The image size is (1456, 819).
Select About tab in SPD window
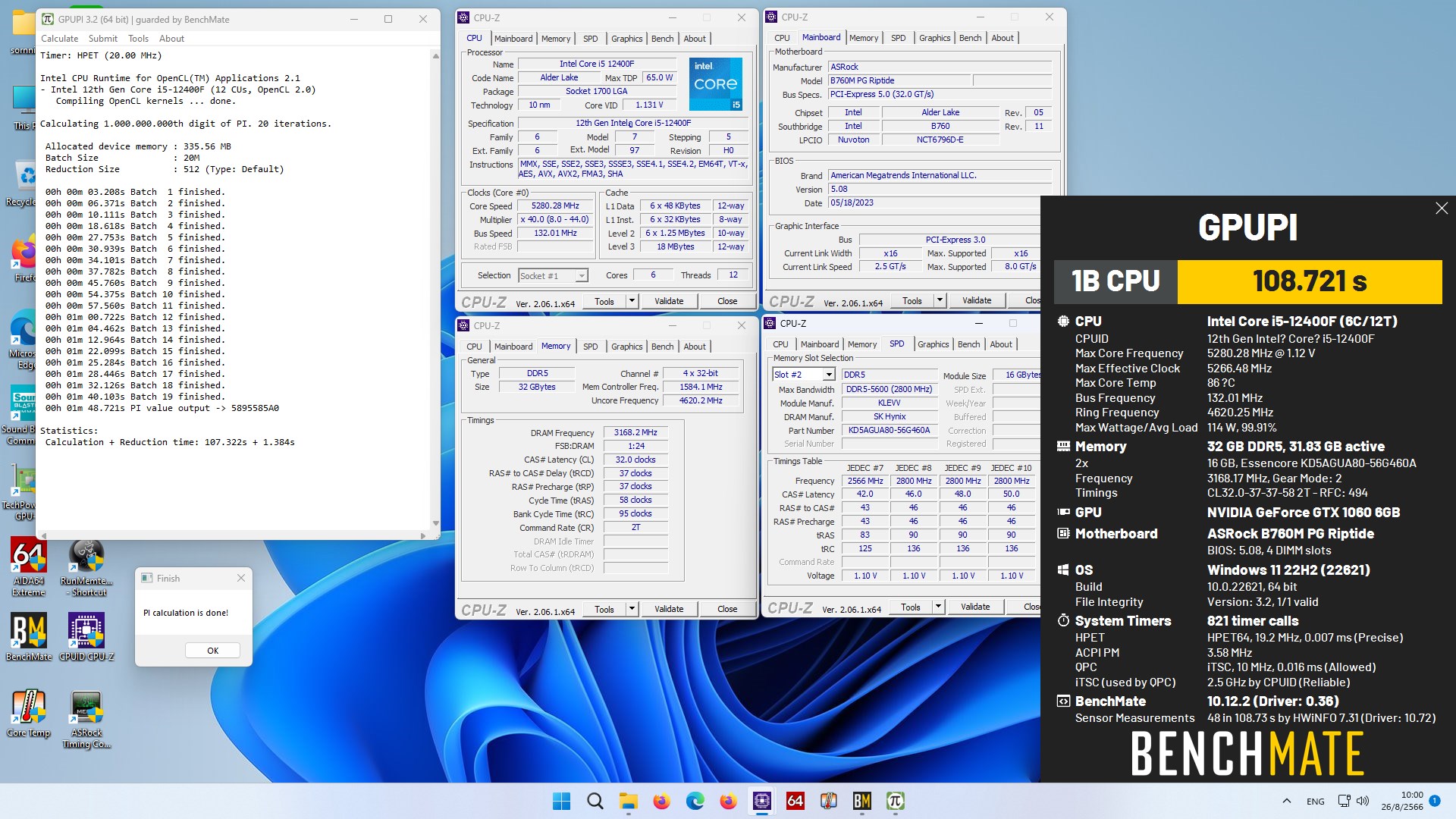pos(1001,344)
